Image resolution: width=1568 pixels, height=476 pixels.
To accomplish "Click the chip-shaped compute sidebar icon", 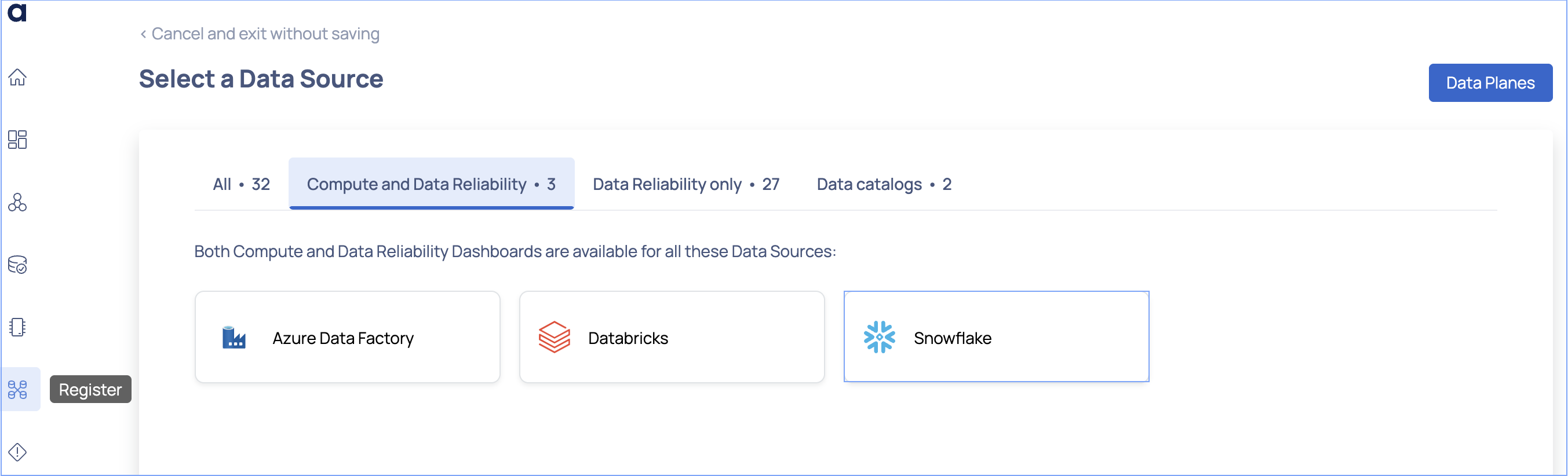I will (x=17, y=327).
